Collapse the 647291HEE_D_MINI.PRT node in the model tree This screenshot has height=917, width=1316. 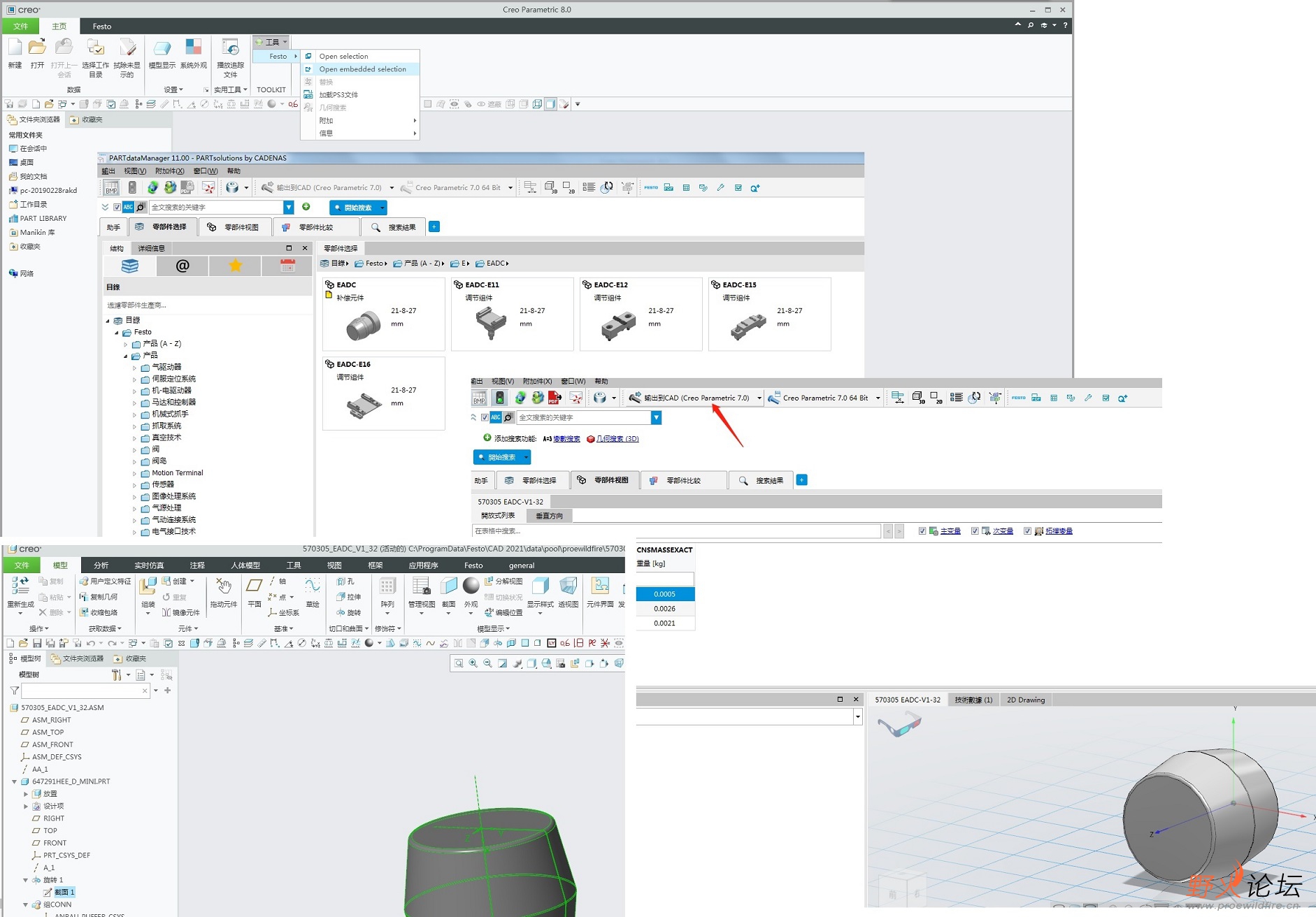(14, 781)
